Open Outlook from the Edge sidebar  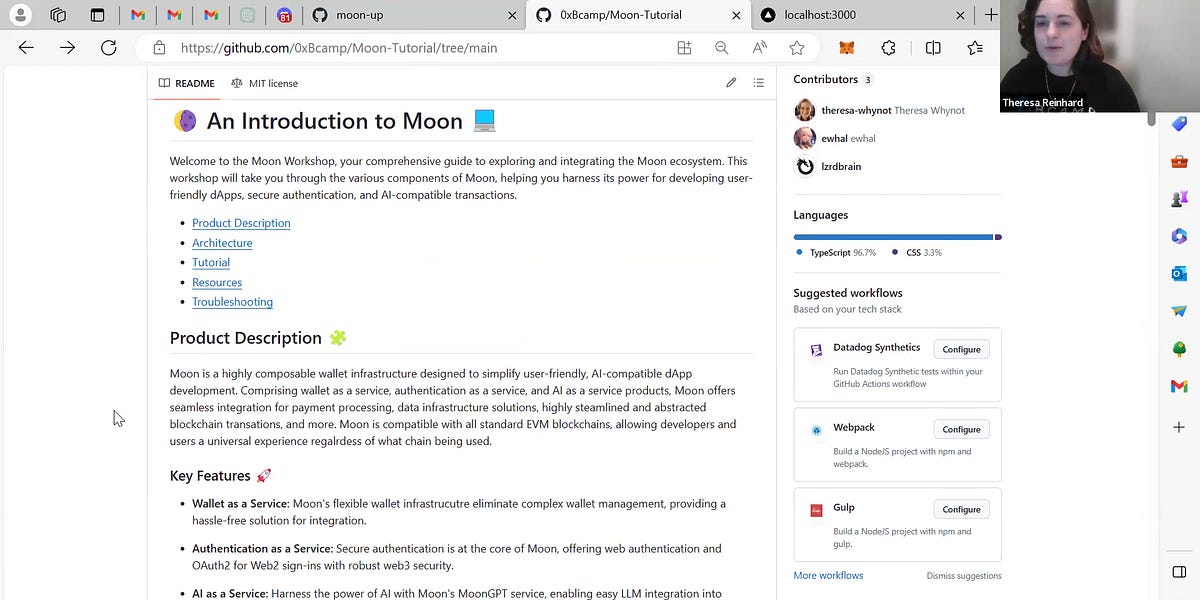coord(1178,273)
